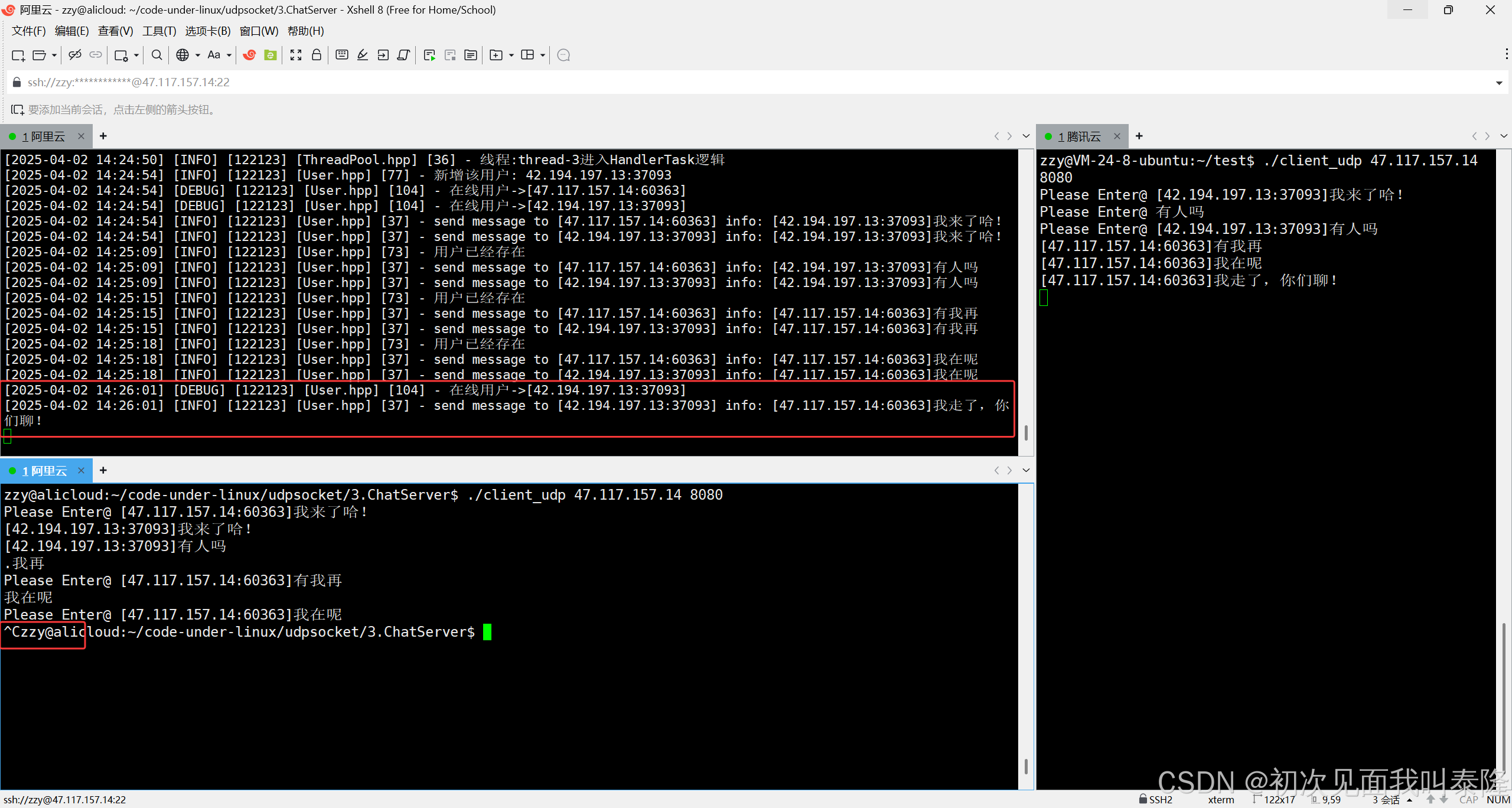Click the Disconnect session icon
Screen dimensions: 1512x808
pyautogui.click(x=74, y=55)
